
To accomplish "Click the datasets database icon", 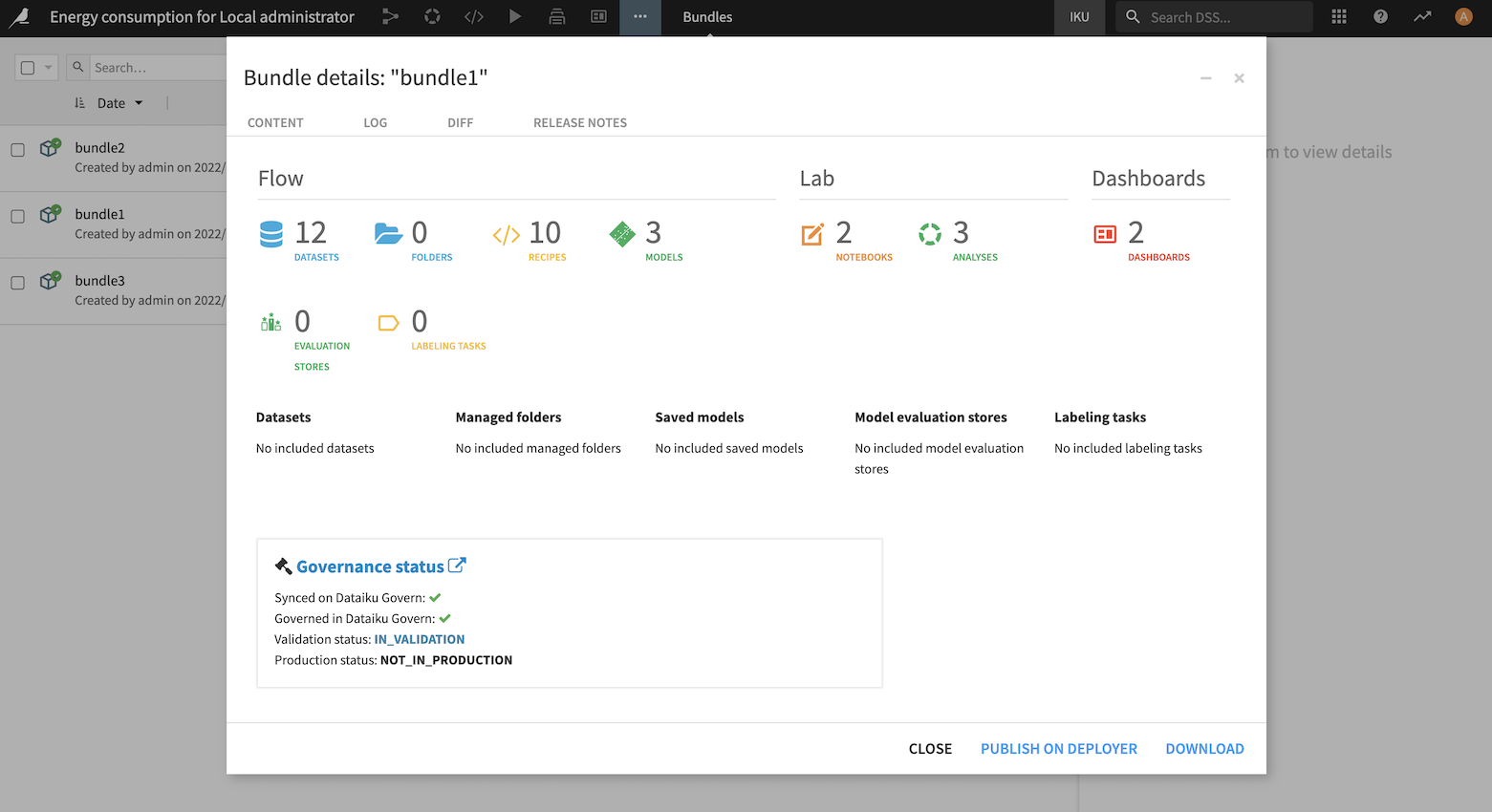I will [271, 234].
